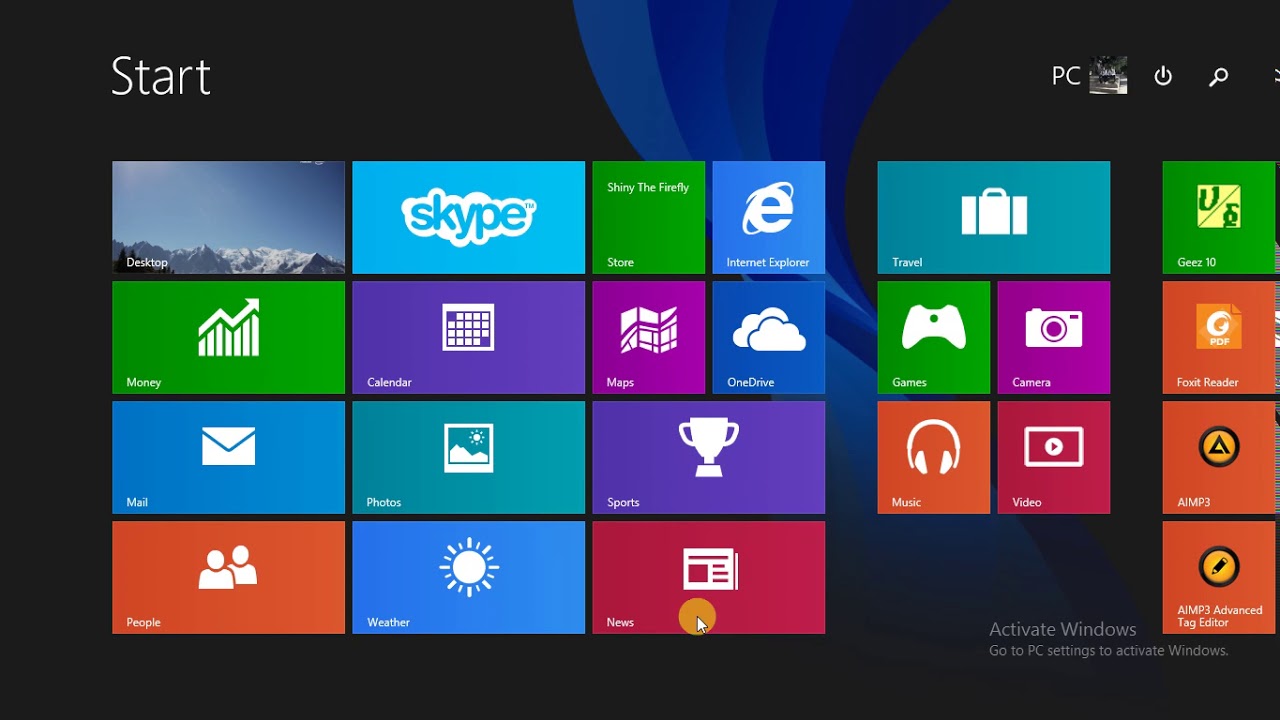This screenshot has width=1280, height=720.
Task: Launch Geez 10 tile
Action: point(1220,217)
